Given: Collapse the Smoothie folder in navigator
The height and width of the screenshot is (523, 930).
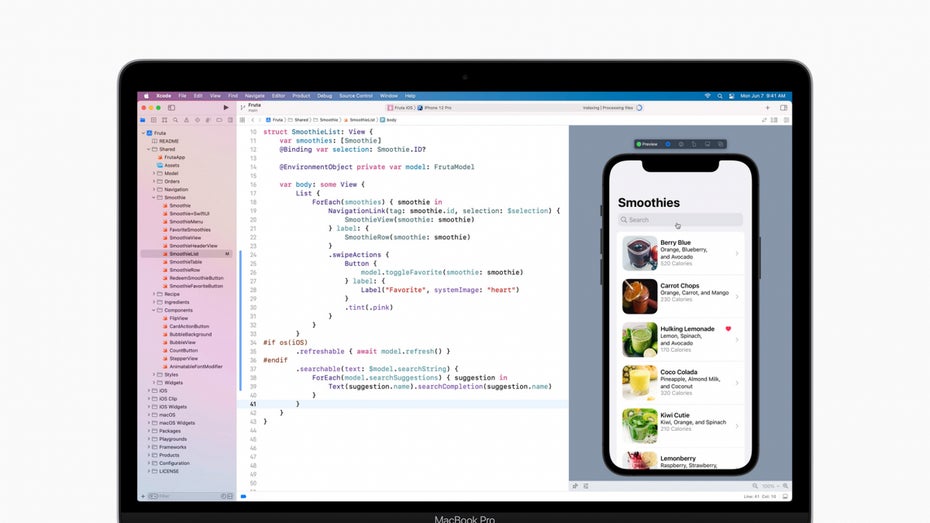Looking at the screenshot, I should coord(154,197).
